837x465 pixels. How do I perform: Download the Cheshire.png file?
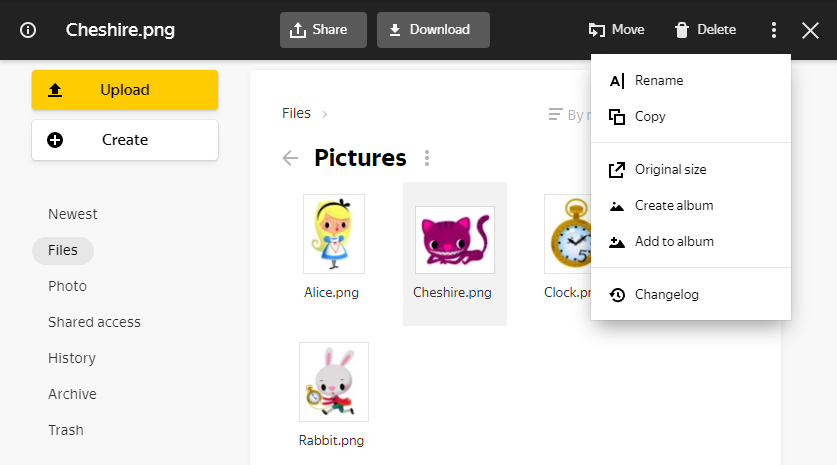point(433,30)
